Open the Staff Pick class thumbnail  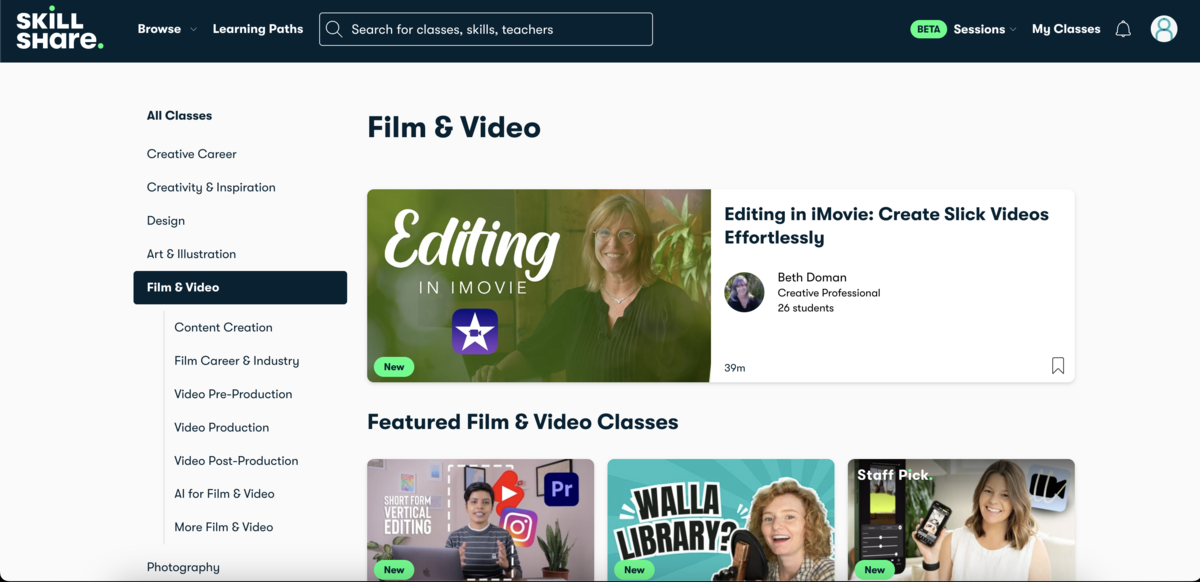coord(960,520)
